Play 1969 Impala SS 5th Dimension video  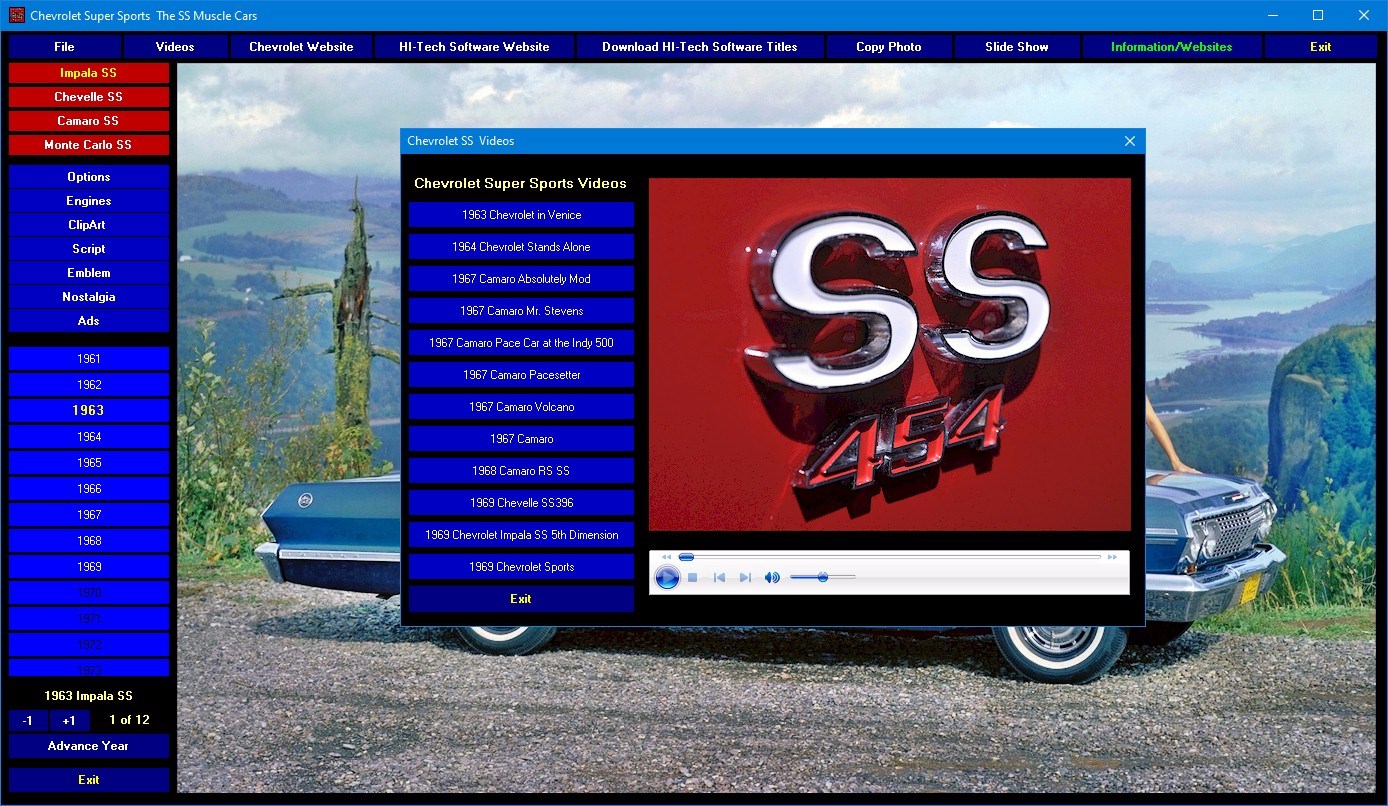point(521,535)
